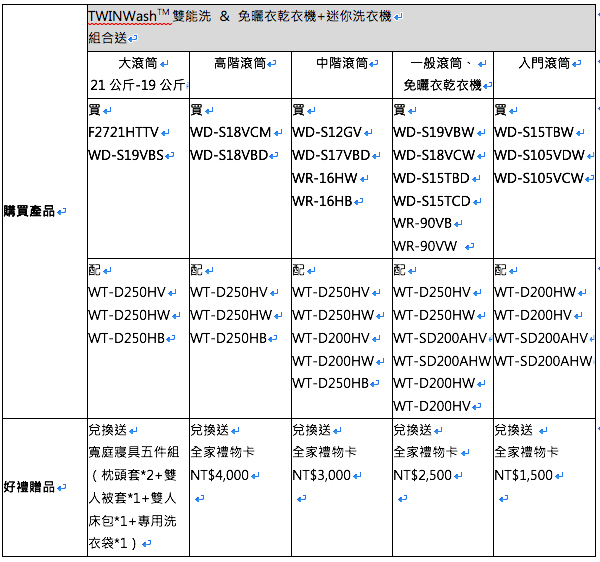Click WT-D200HV in the 中階滾筒 column
Screen dimensions: 600x562
pyautogui.click(x=331, y=339)
